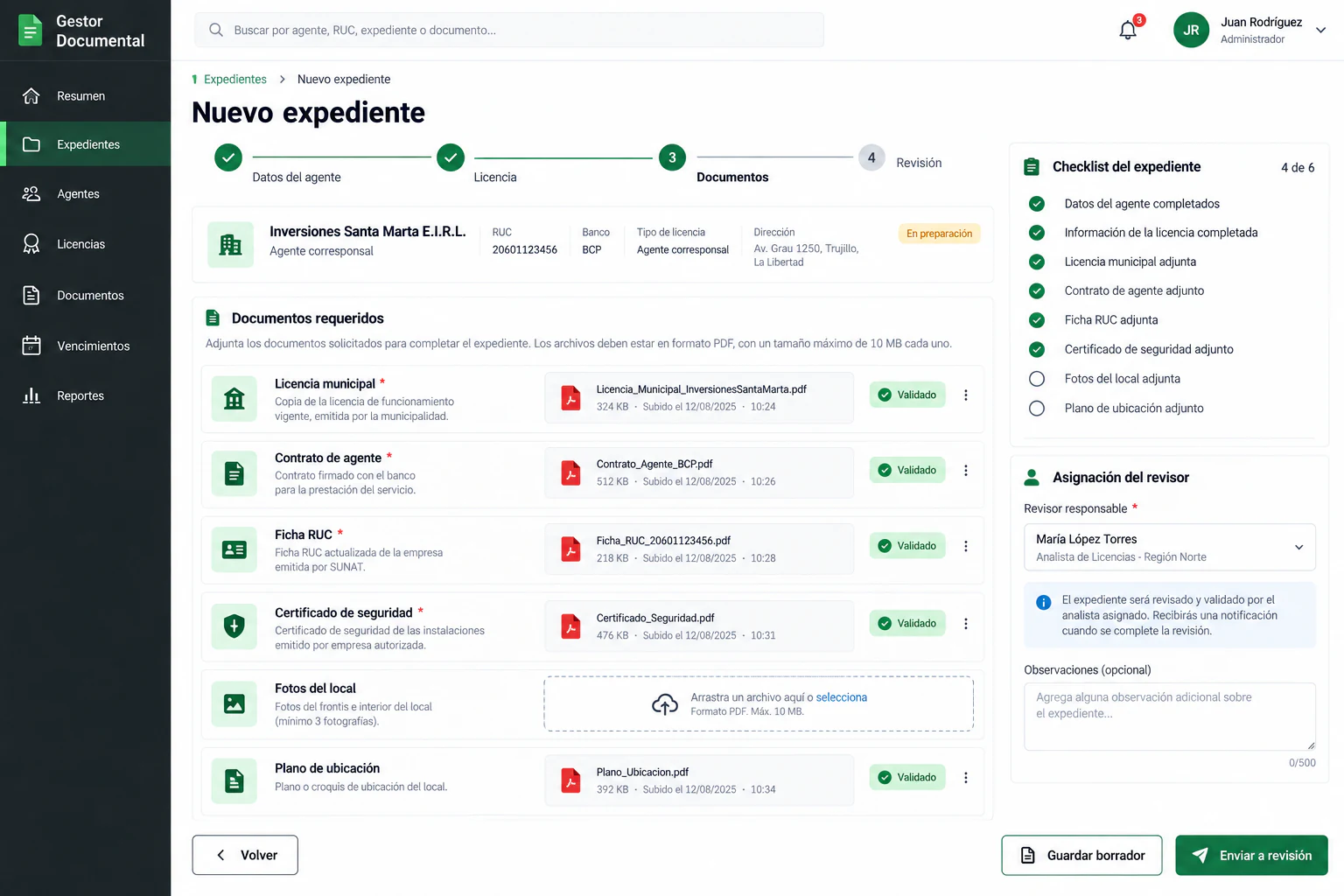Image resolution: width=1344 pixels, height=896 pixels.
Task: Open options menu for Contrato de agente file
Action: tap(966, 470)
